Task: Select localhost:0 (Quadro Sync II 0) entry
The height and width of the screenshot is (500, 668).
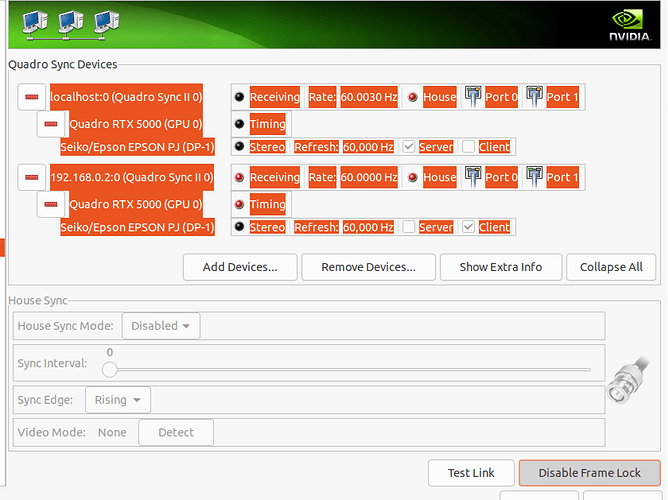Action: [126, 97]
